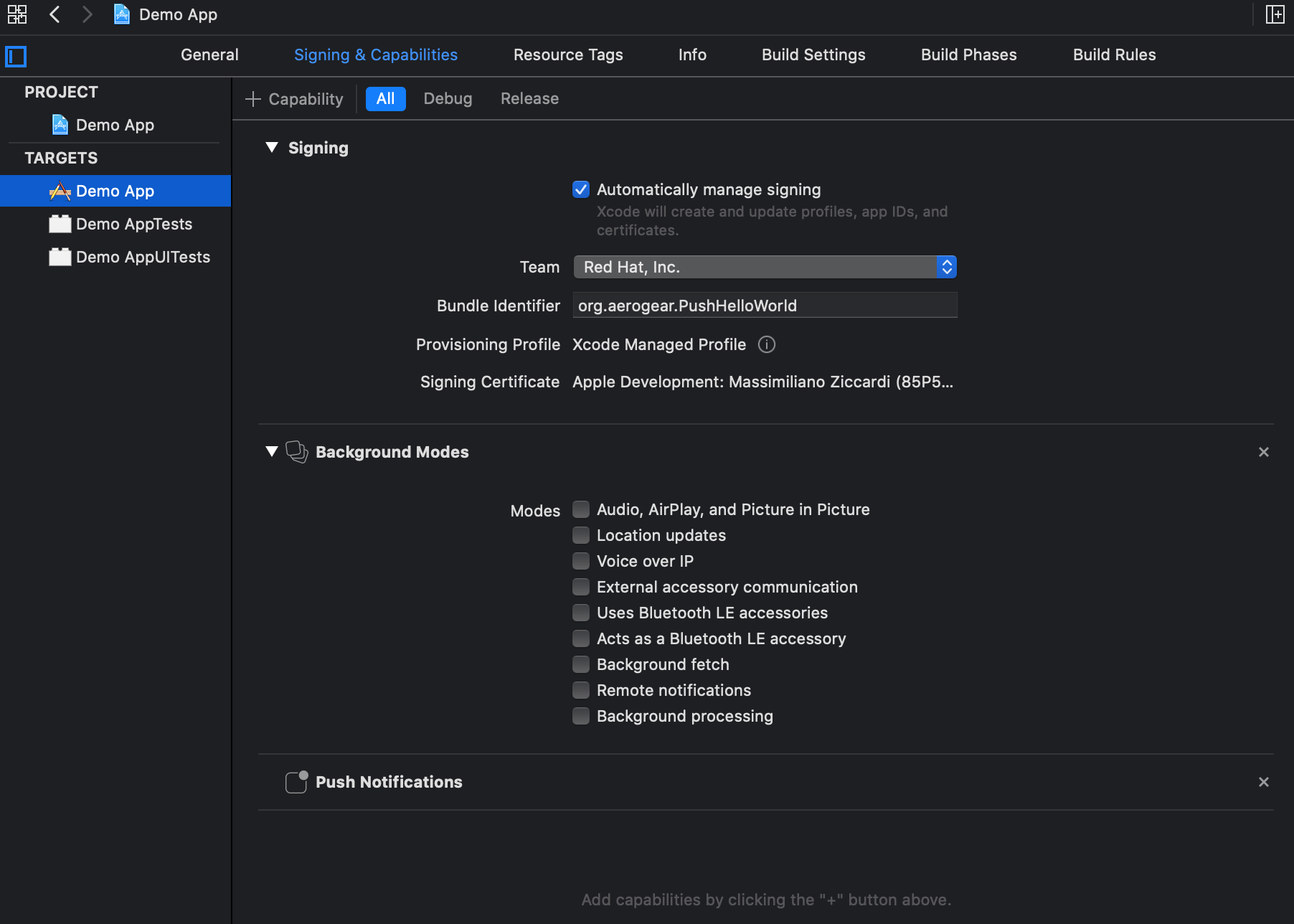
Task: Enable Acts as a Bluetooth LE accessory
Action: point(581,638)
